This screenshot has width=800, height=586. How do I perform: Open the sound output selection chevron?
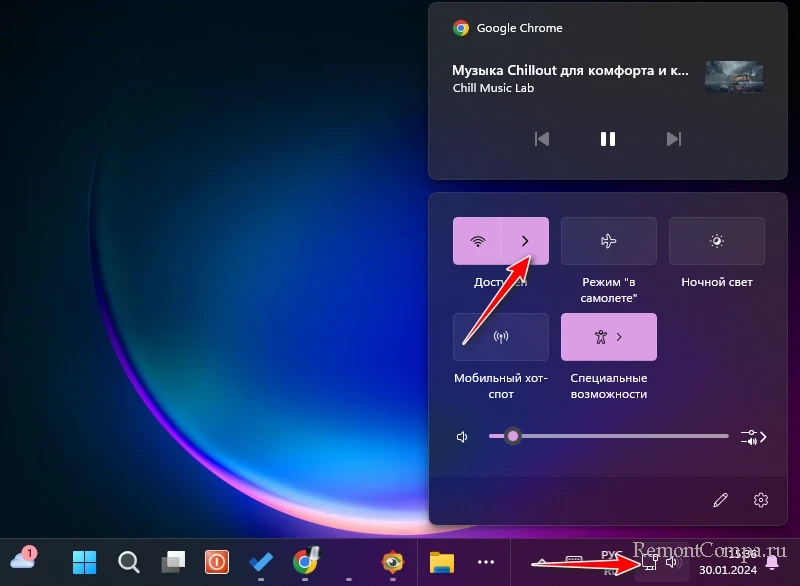[754, 437]
